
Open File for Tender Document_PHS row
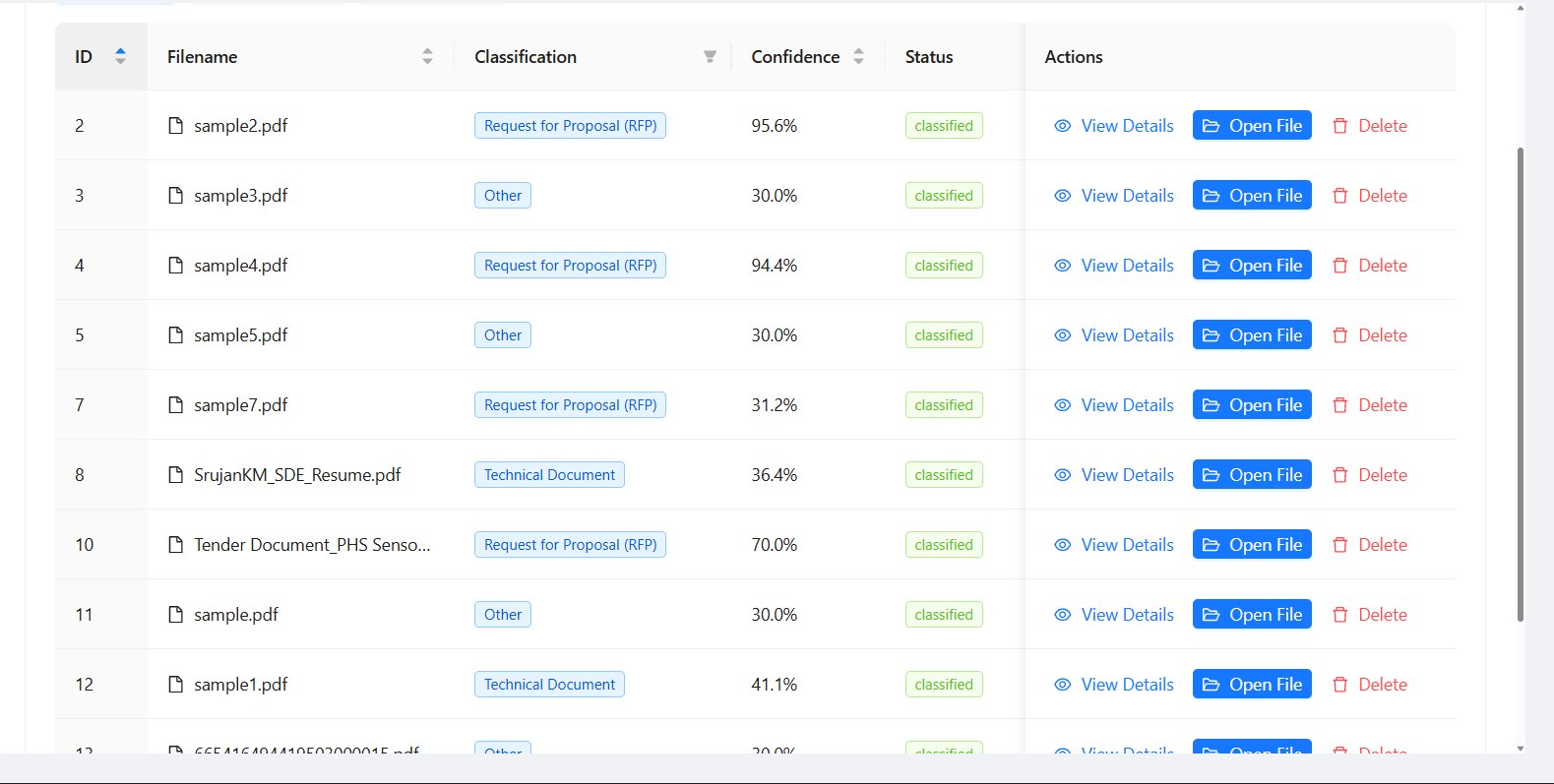click(1252, 544)
